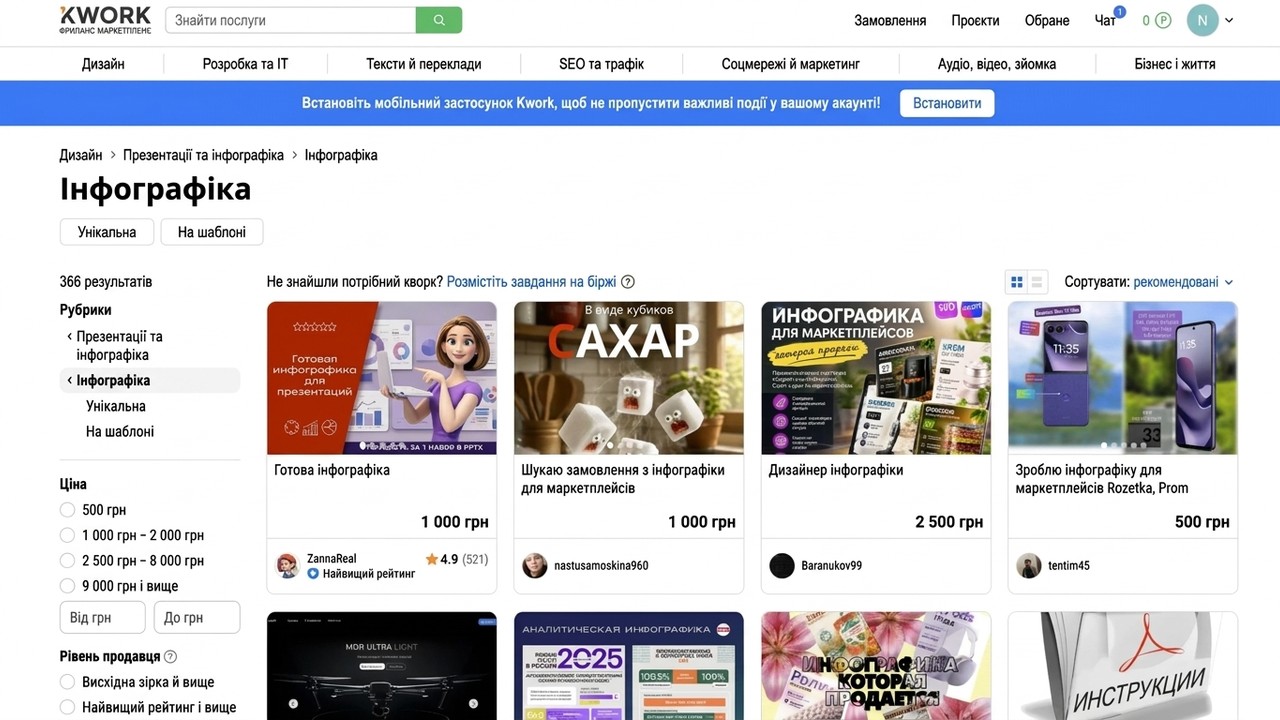
Task: Open the Готова інфографіка kwork thumbnail
Action: pyautogui.click(x=382, y=378)
